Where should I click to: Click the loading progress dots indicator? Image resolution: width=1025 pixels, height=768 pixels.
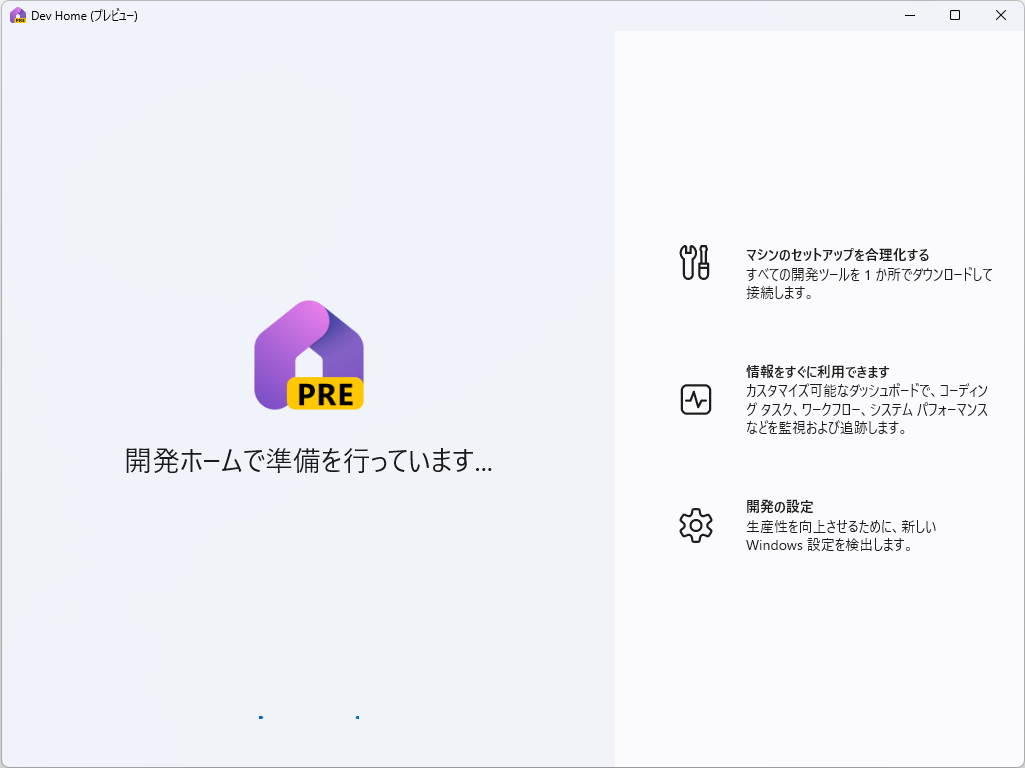(x=309, y=717)
